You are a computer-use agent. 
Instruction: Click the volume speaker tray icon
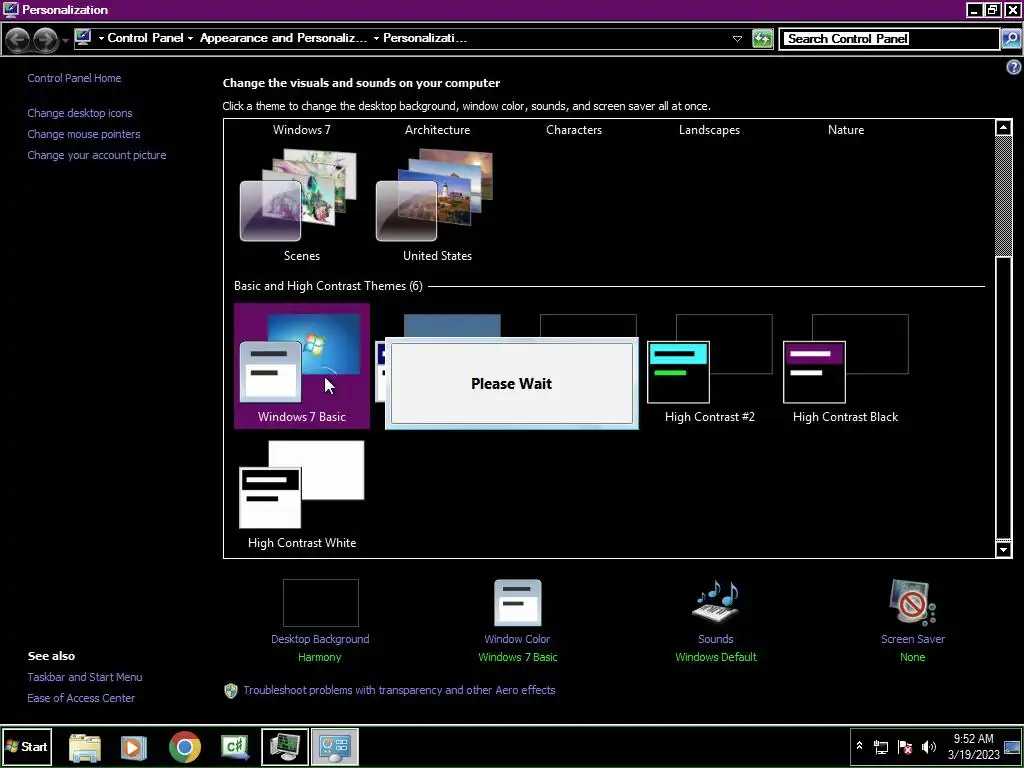929,747
